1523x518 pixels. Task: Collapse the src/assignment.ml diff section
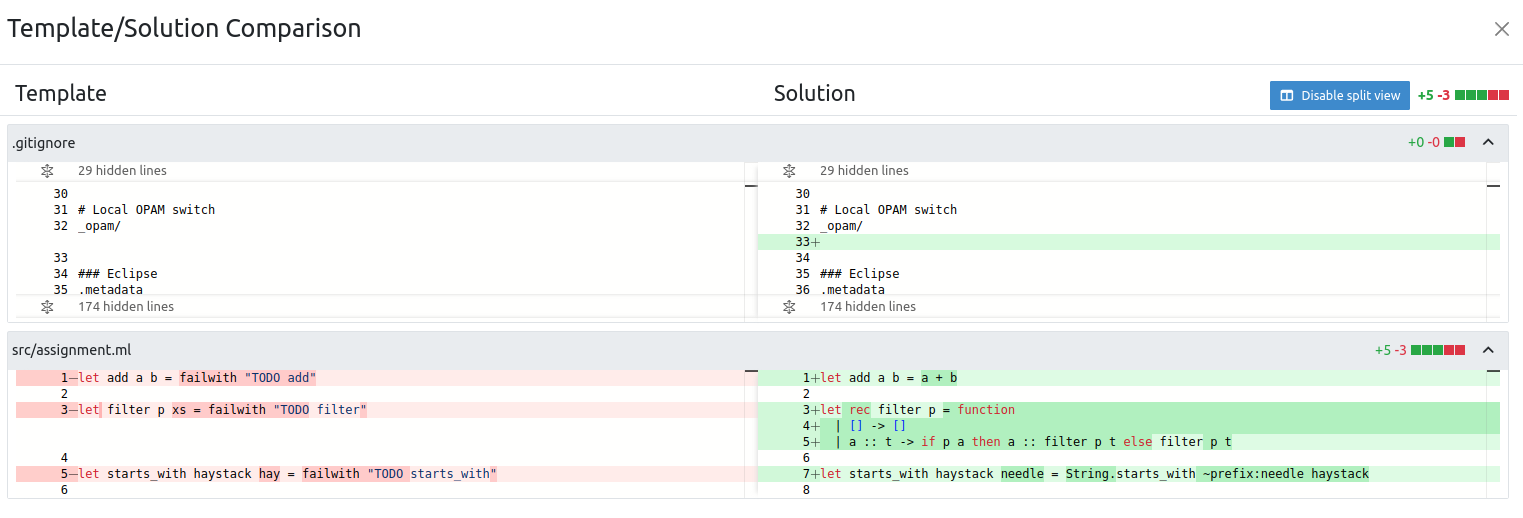click(1488, 350)
